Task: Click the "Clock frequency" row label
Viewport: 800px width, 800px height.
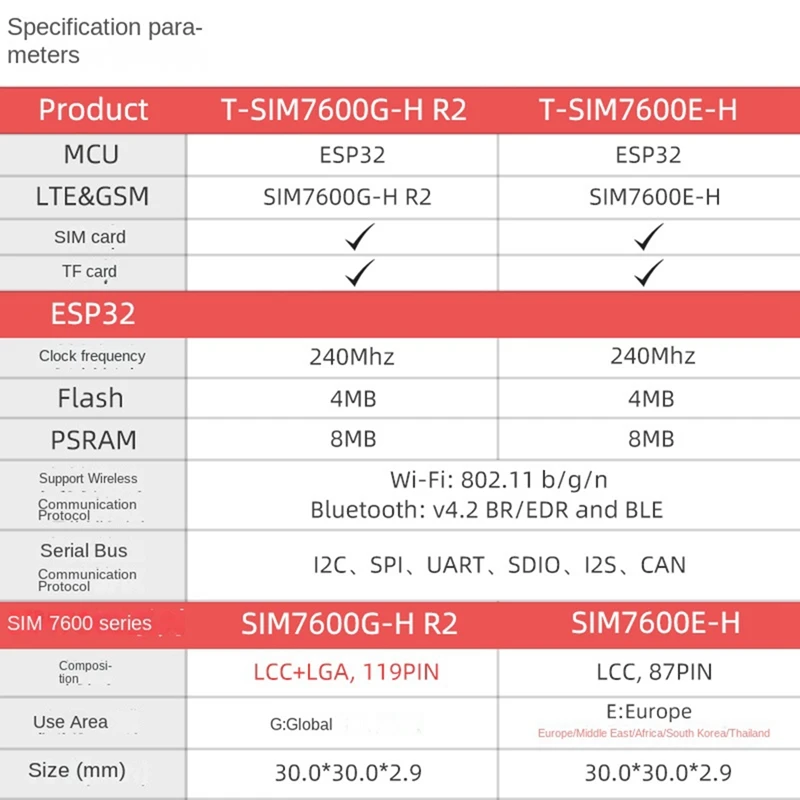Action: (x=92, y=356)
